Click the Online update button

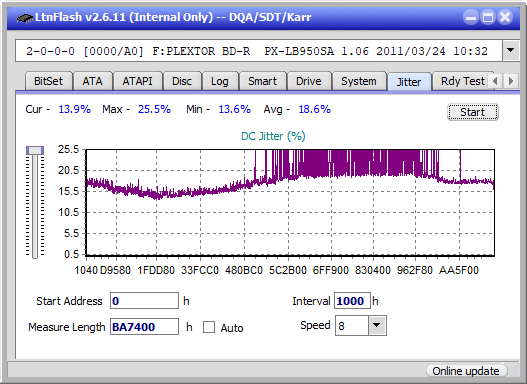pyautogui.click(x=466, y=371)
